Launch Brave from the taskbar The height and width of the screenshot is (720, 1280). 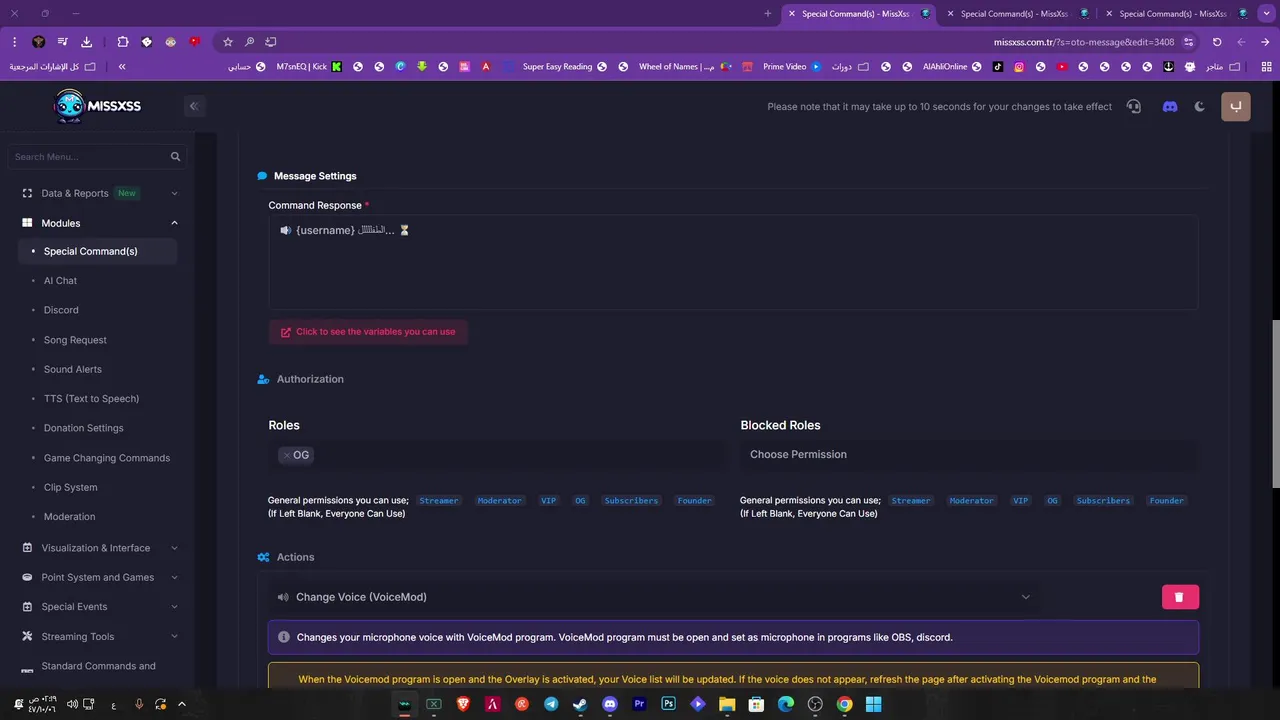[x=463, y=704]
